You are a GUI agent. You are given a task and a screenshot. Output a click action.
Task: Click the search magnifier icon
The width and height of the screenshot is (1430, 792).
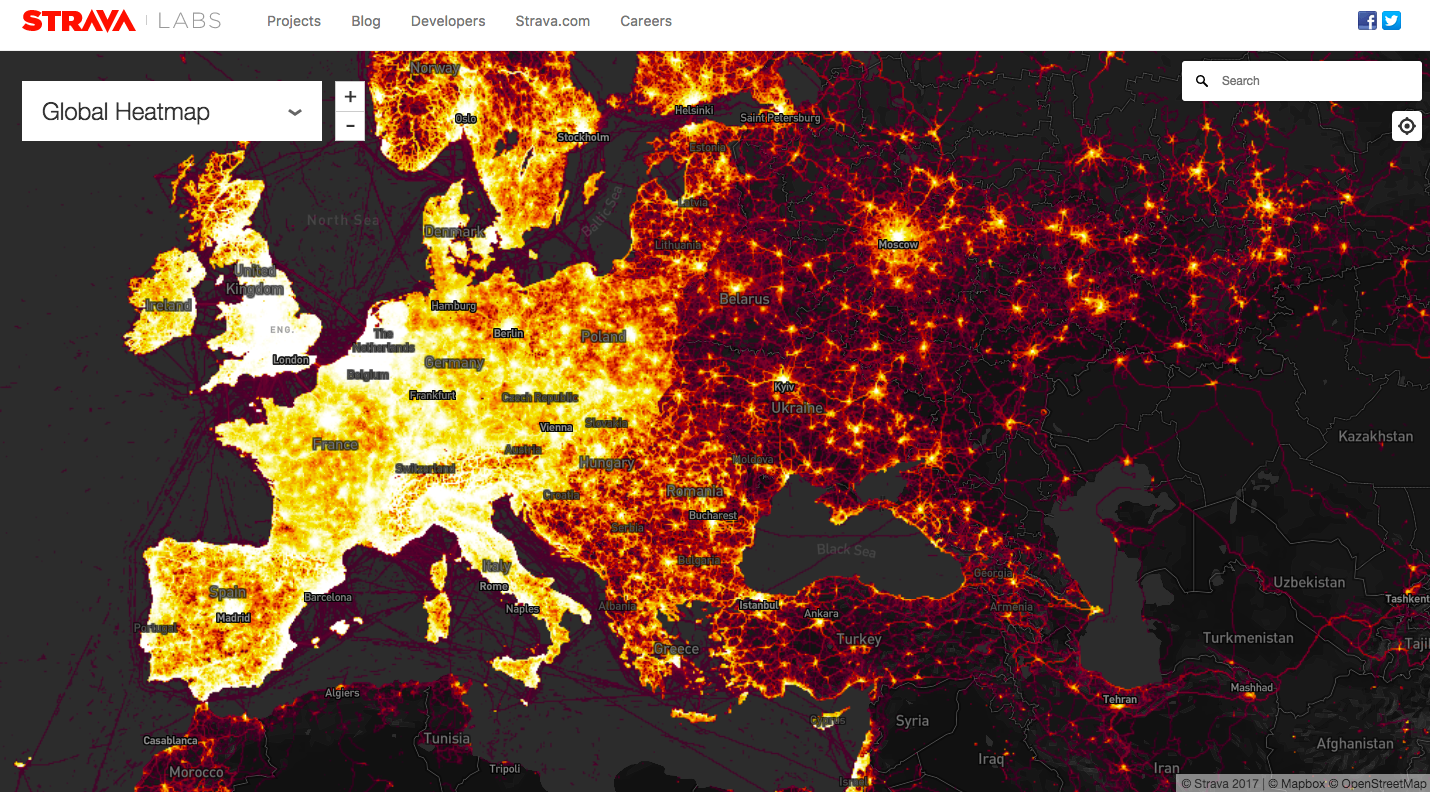point(1202,81)
